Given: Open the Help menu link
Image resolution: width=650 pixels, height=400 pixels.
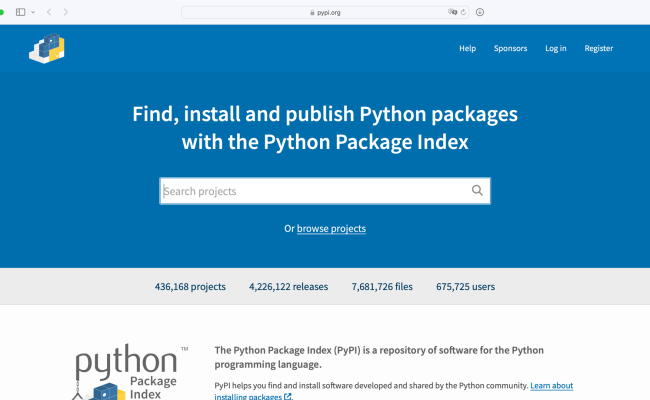Looking at the screenshot, I should (x=467, y=48).
